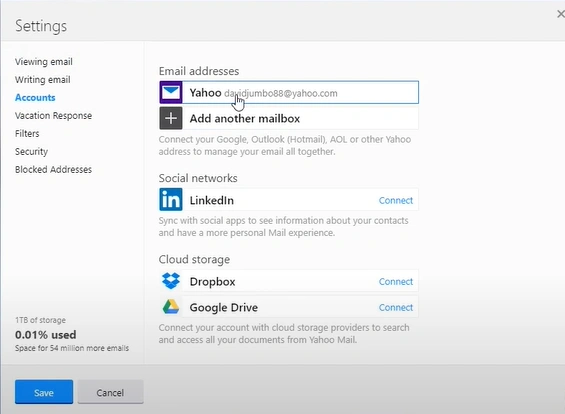Screen dimensions: 565x414
Task: Open the Security settings section
Action: click(x=31, y=152)
